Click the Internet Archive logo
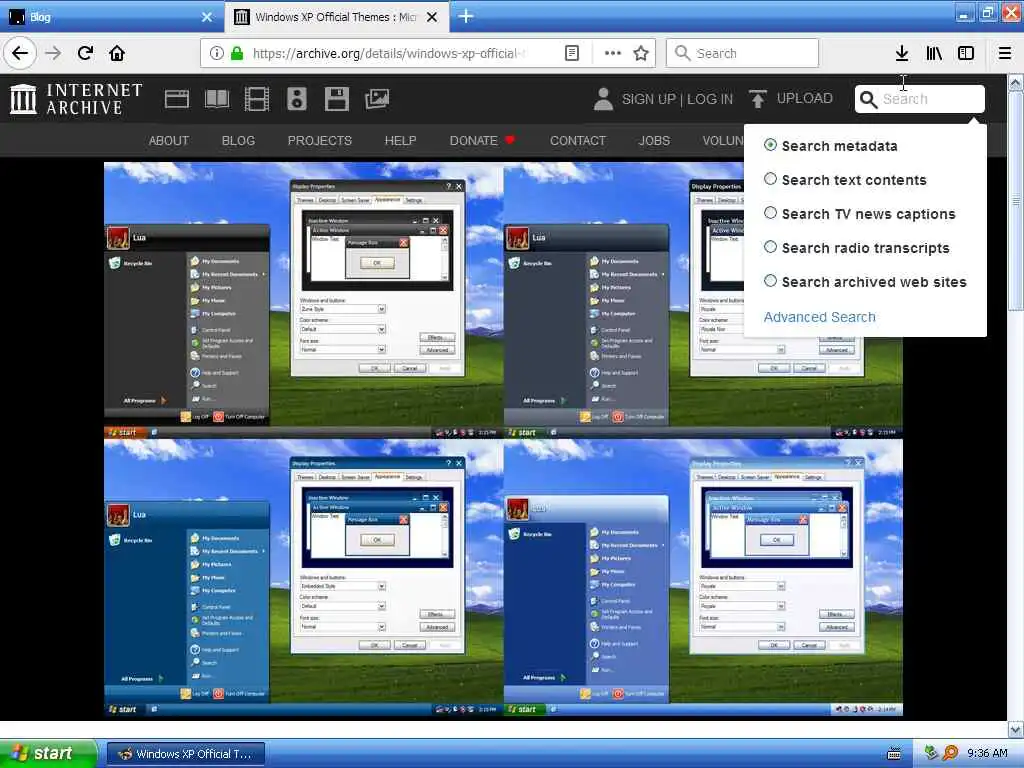 pos(76,99)
